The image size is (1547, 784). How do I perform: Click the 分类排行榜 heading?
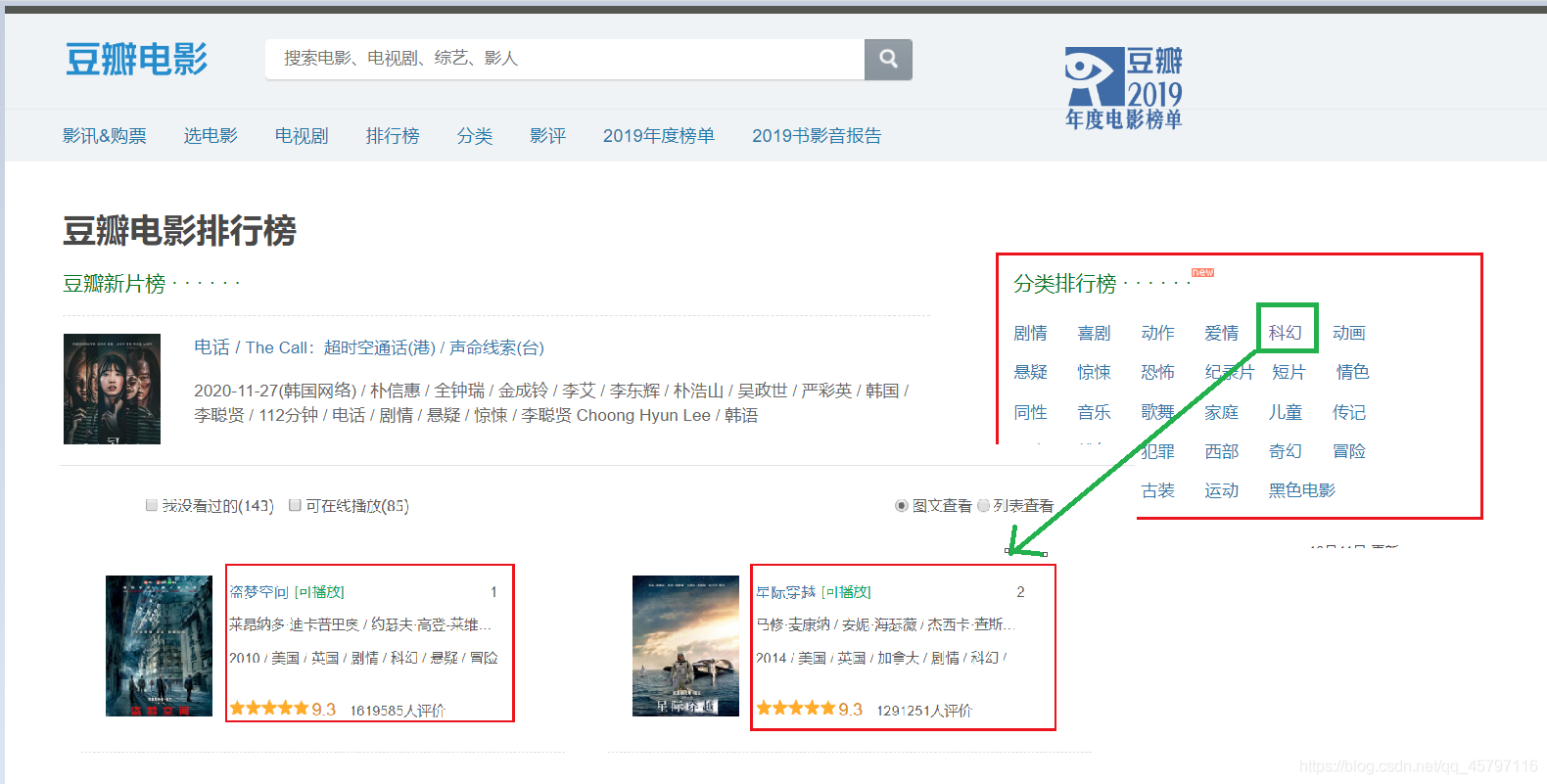(x=1065, y=284)
